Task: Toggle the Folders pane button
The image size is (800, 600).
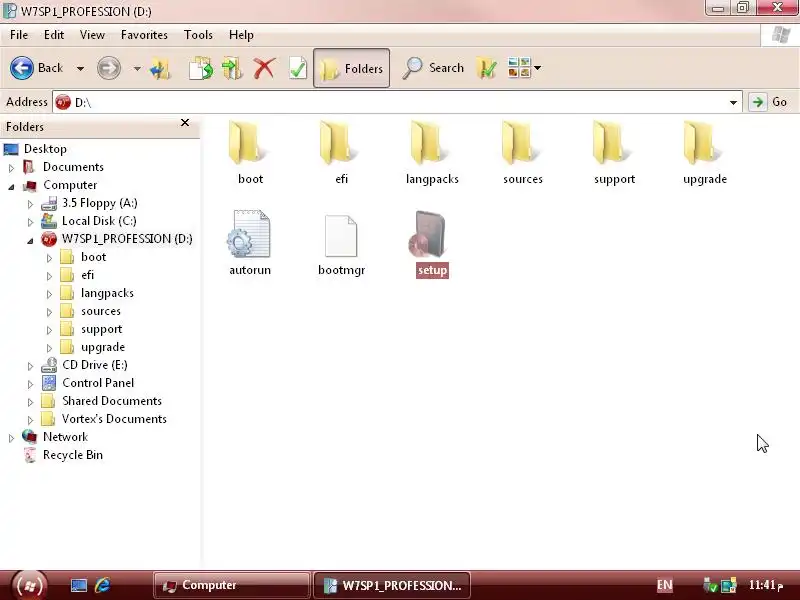Action: pyautogui.click(x=352, y=68)
